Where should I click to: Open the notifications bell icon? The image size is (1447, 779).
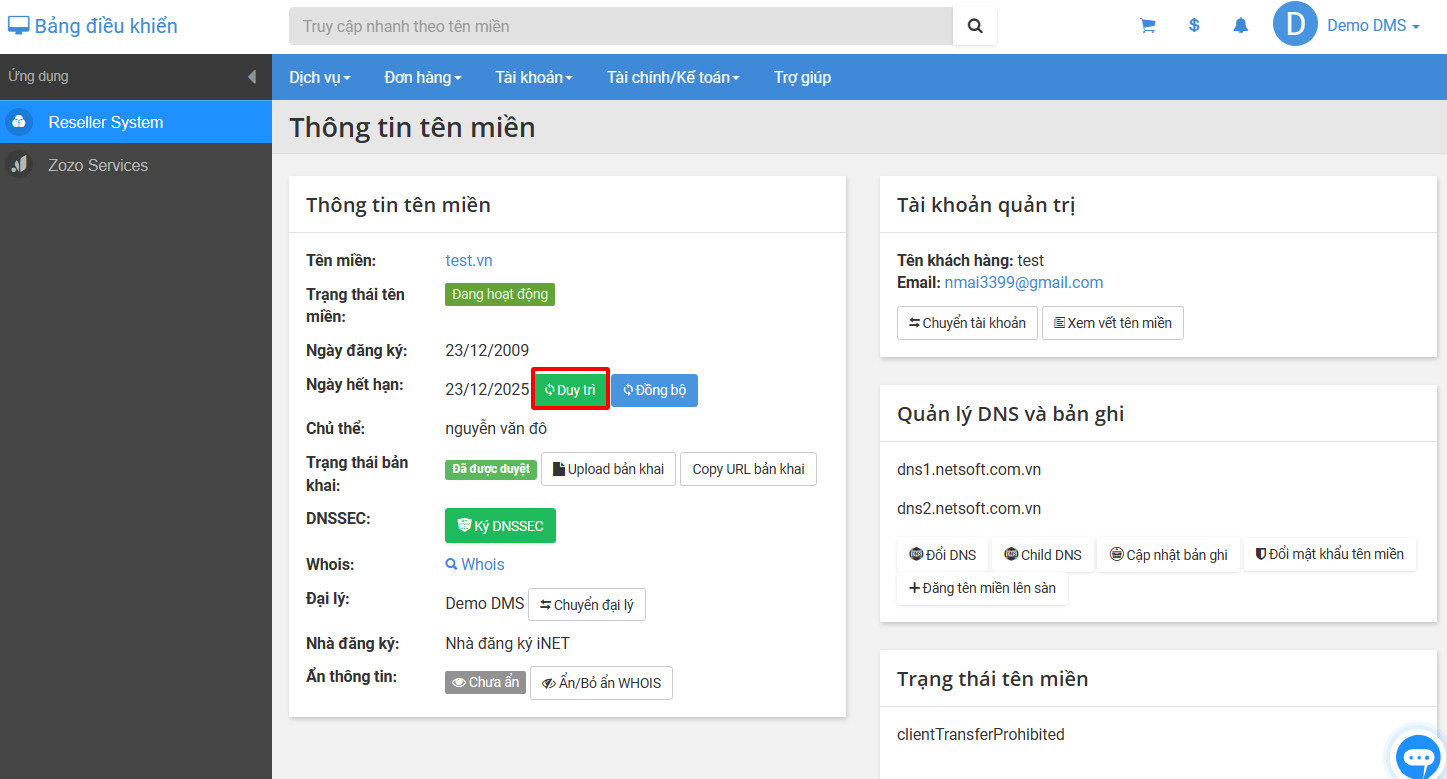pos(1241,26)
